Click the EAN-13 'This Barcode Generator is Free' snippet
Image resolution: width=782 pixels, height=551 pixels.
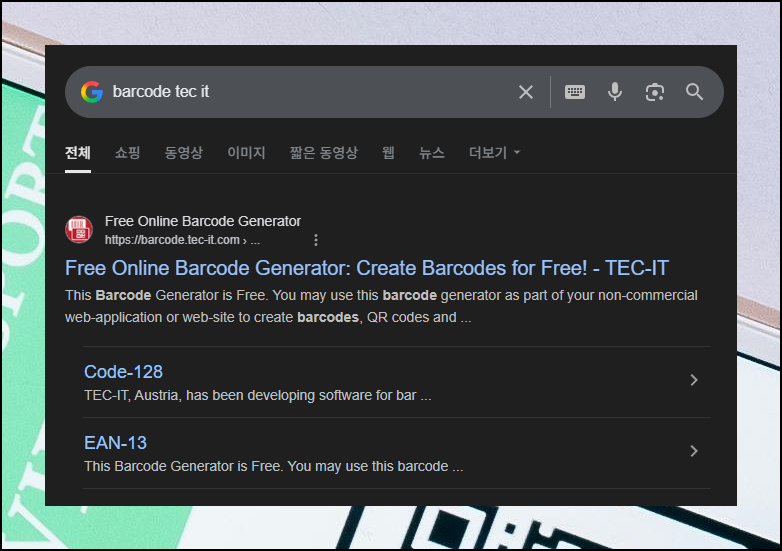click(273, 466)
